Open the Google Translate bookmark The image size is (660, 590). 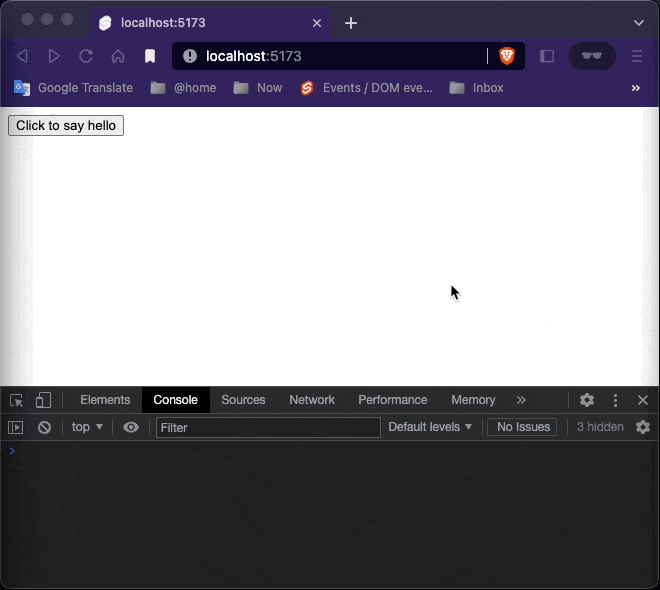tap(74, 88)
